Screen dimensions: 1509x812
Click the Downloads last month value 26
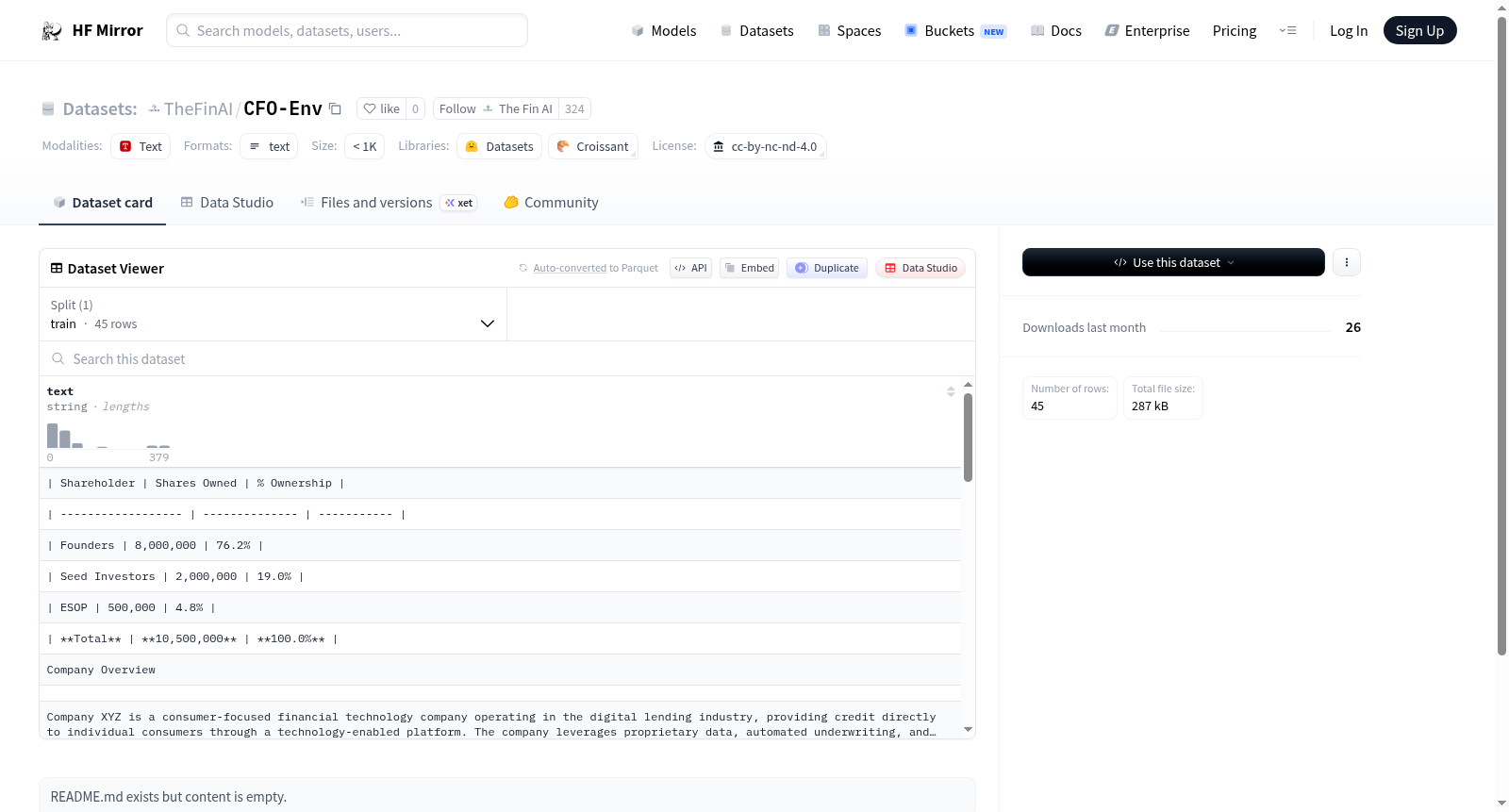(1353, 327)
